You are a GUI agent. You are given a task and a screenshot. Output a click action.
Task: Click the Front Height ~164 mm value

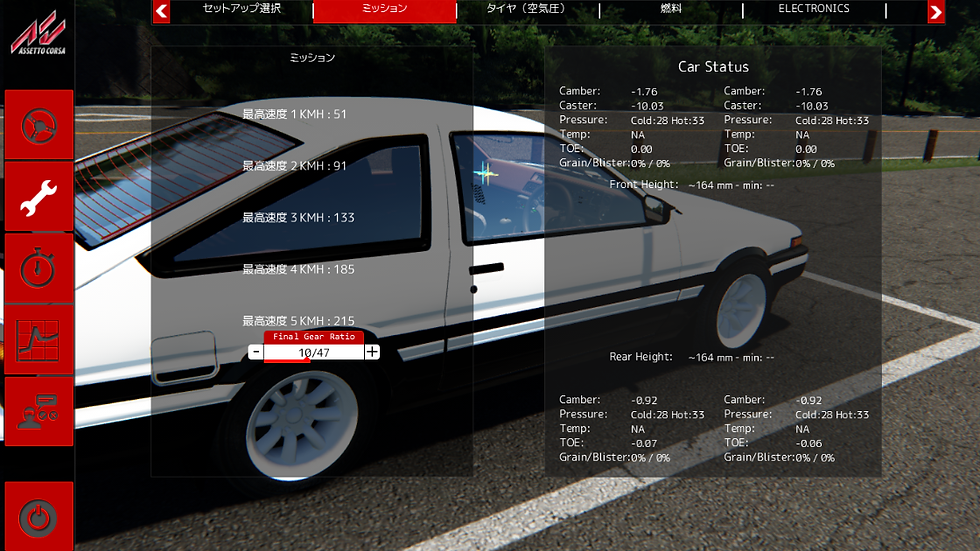pos(731,186)
